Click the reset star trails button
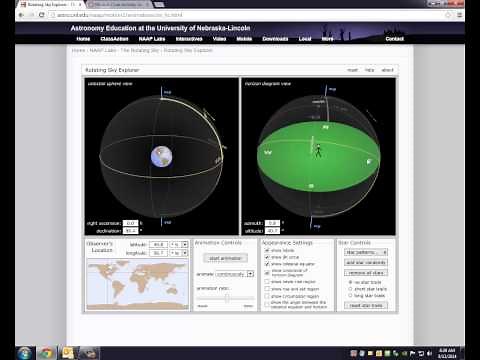The image size is (480, 360). click(x=366, y=305)
